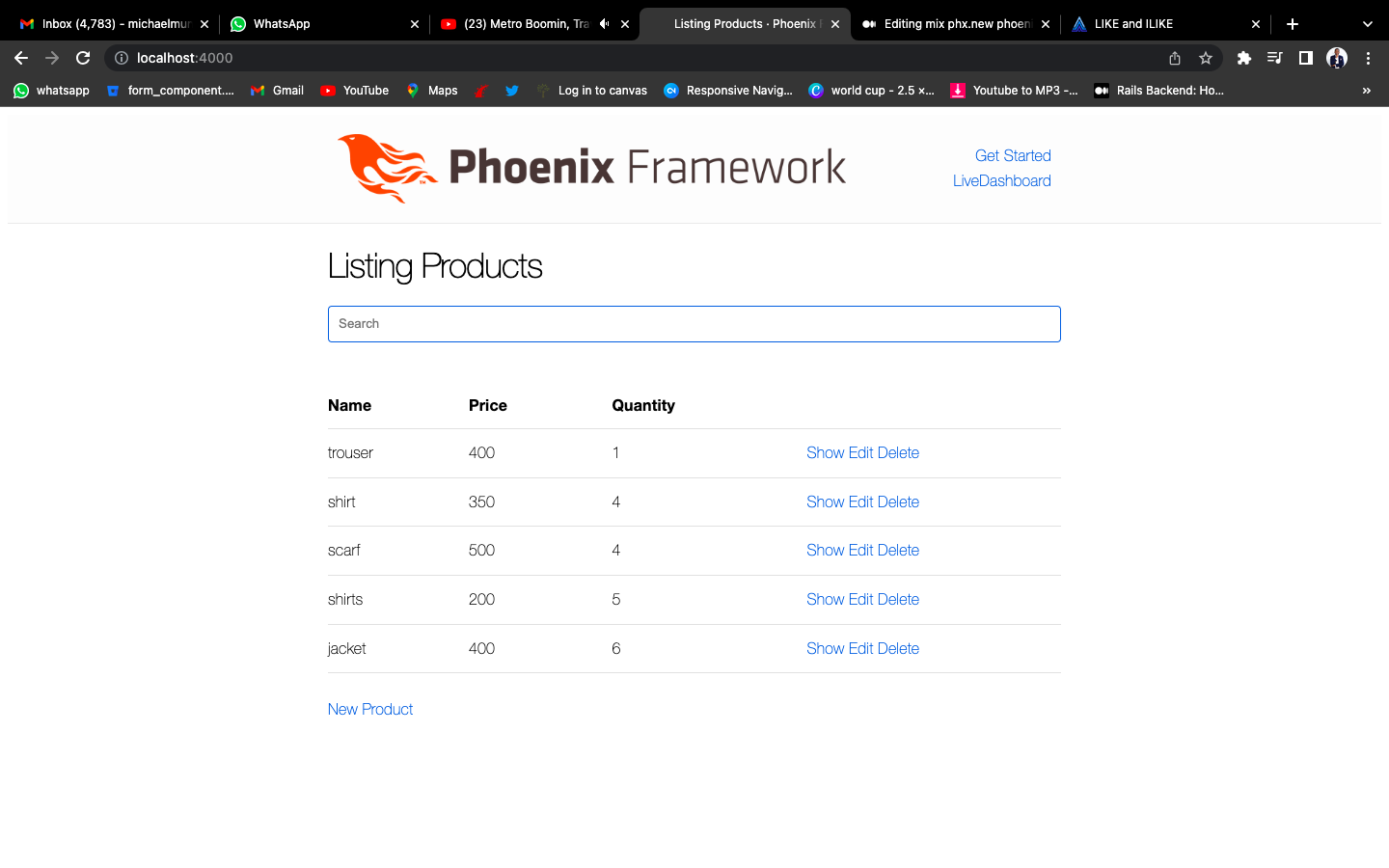
Task: Click the site information icon next to localhost
Action: [x=121, y=58]
